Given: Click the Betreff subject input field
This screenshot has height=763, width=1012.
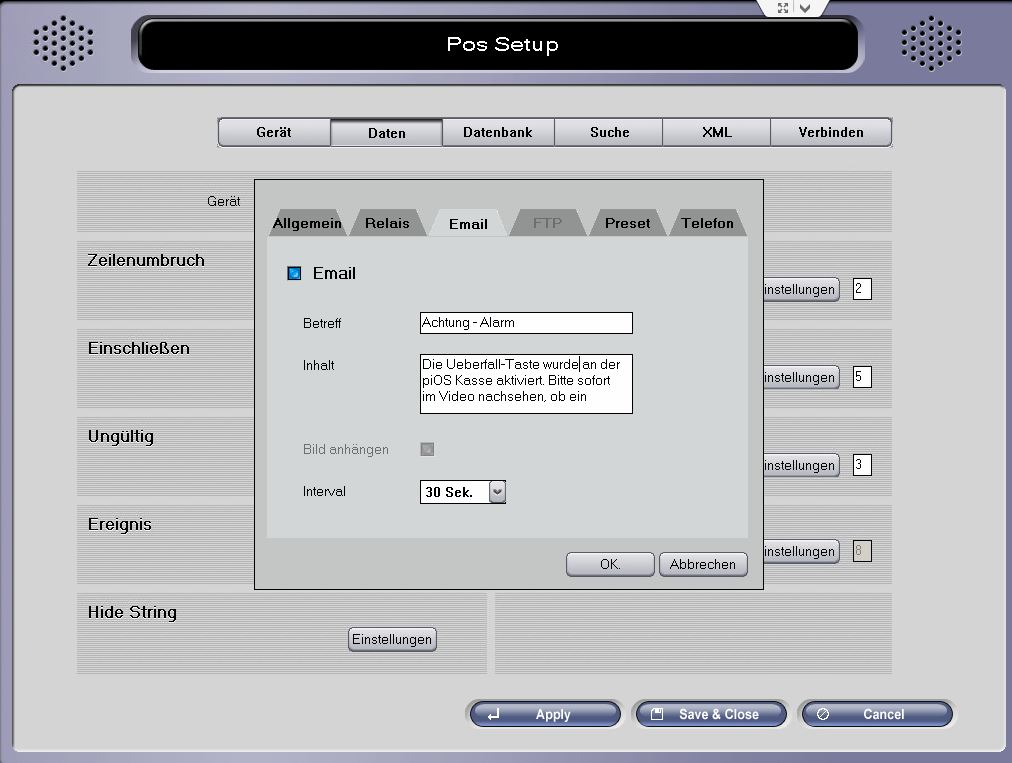Looking at the screenshot, I should [x=526, y=322].
